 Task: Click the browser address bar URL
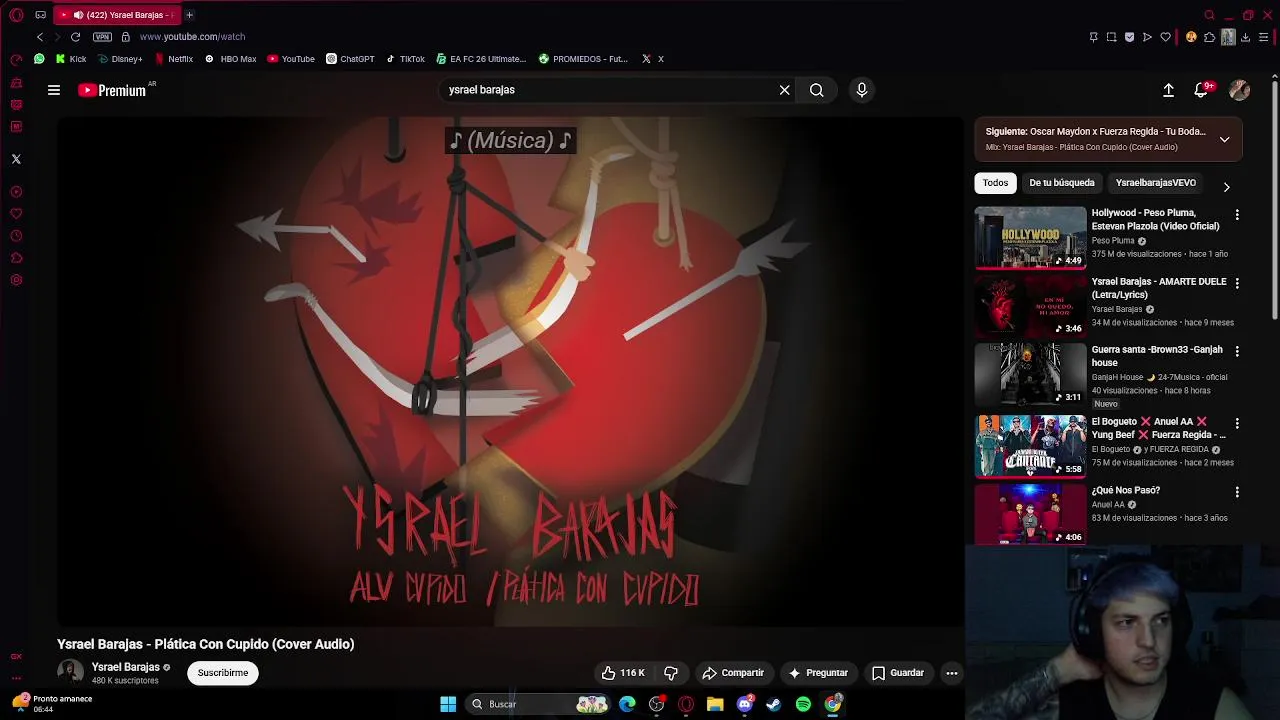click(x=192, y=37)
